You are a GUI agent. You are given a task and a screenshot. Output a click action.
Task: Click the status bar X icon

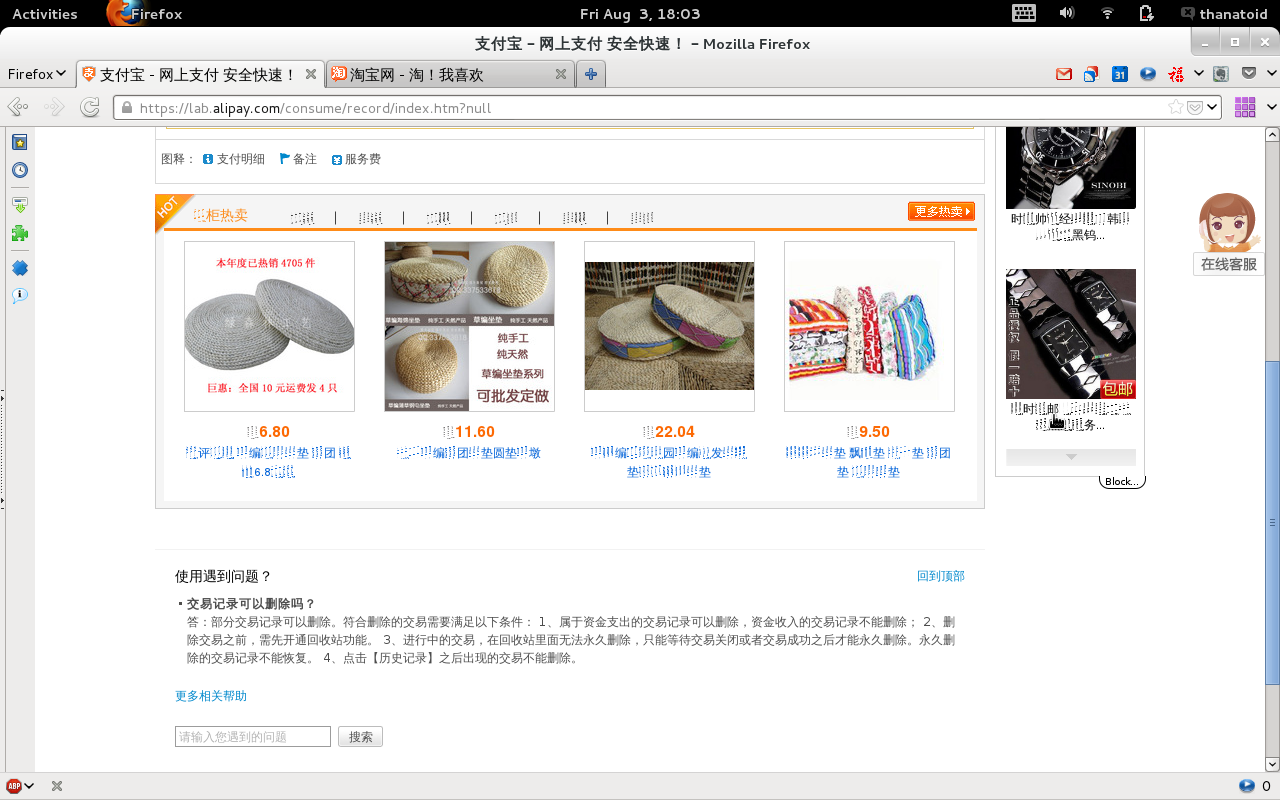pos(57,786)
